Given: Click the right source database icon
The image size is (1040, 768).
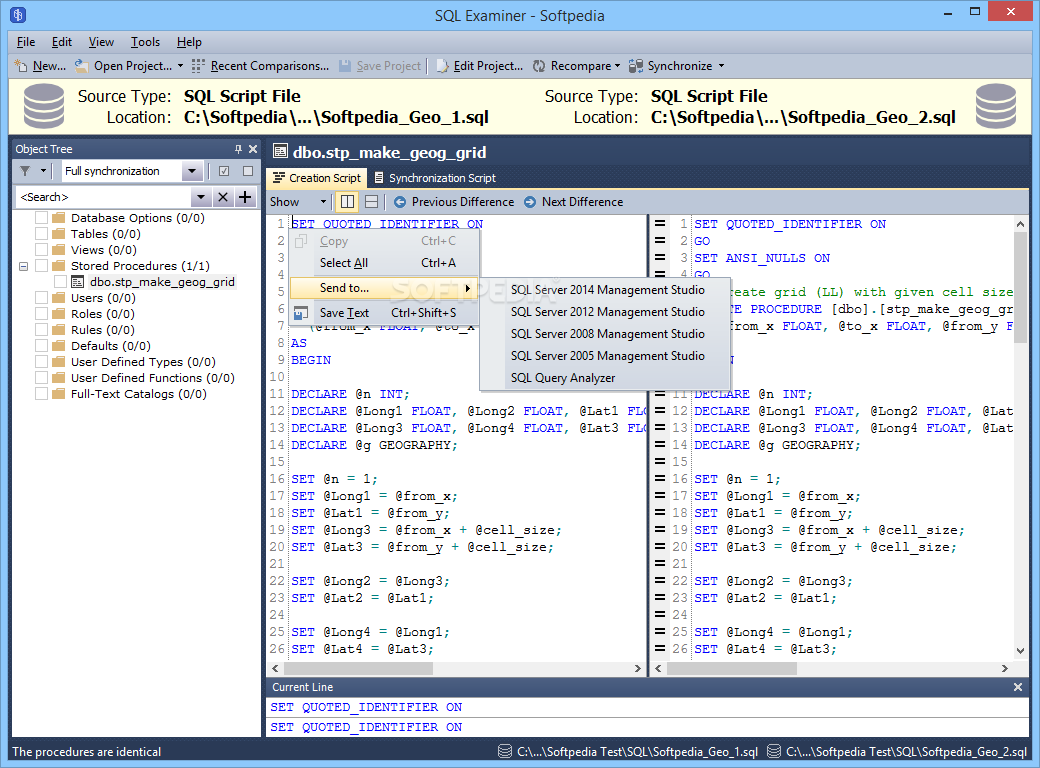Looking at the screenshot, I should coord(996,106).
